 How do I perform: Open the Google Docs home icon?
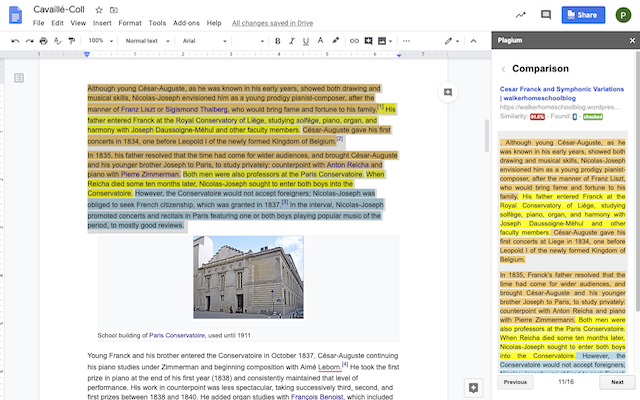tap(16, 16)
